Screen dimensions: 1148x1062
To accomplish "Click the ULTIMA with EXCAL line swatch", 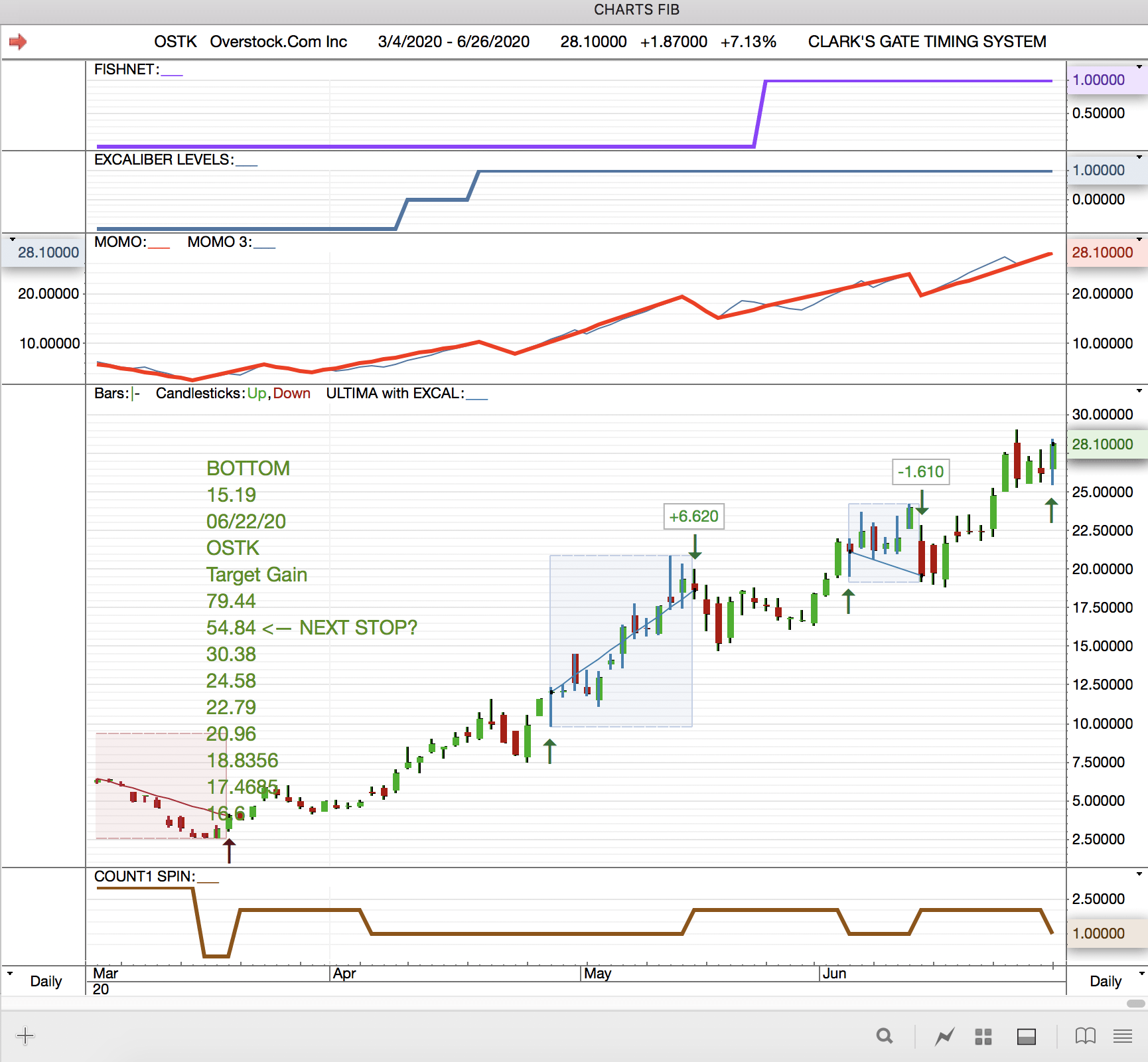I will tap(477, 398).
